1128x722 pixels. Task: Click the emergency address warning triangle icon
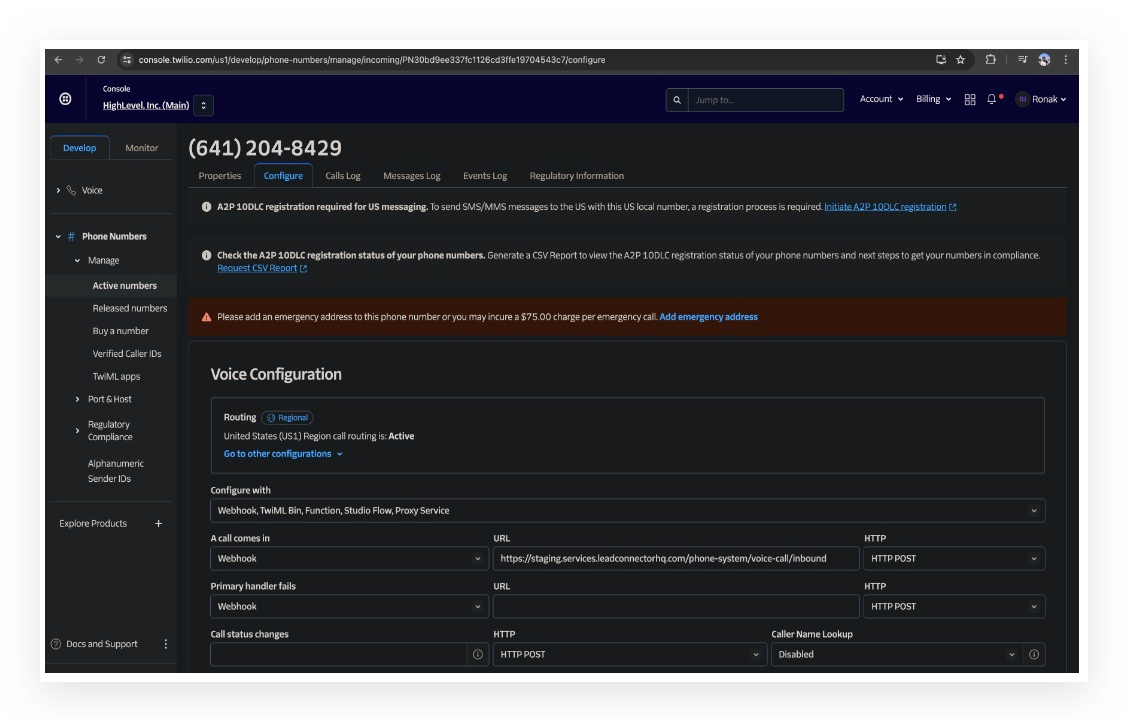click(x=206, y=317)
